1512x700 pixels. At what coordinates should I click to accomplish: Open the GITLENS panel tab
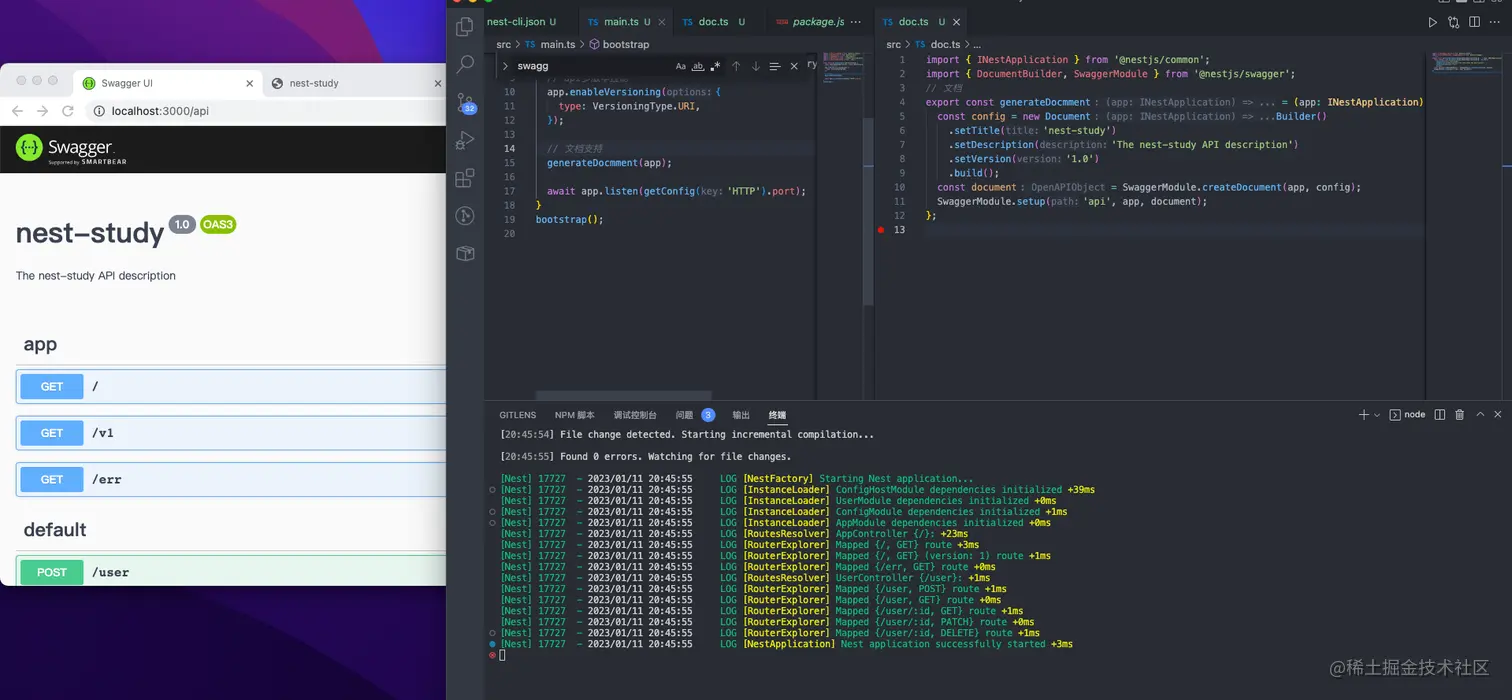pos(518,415)
